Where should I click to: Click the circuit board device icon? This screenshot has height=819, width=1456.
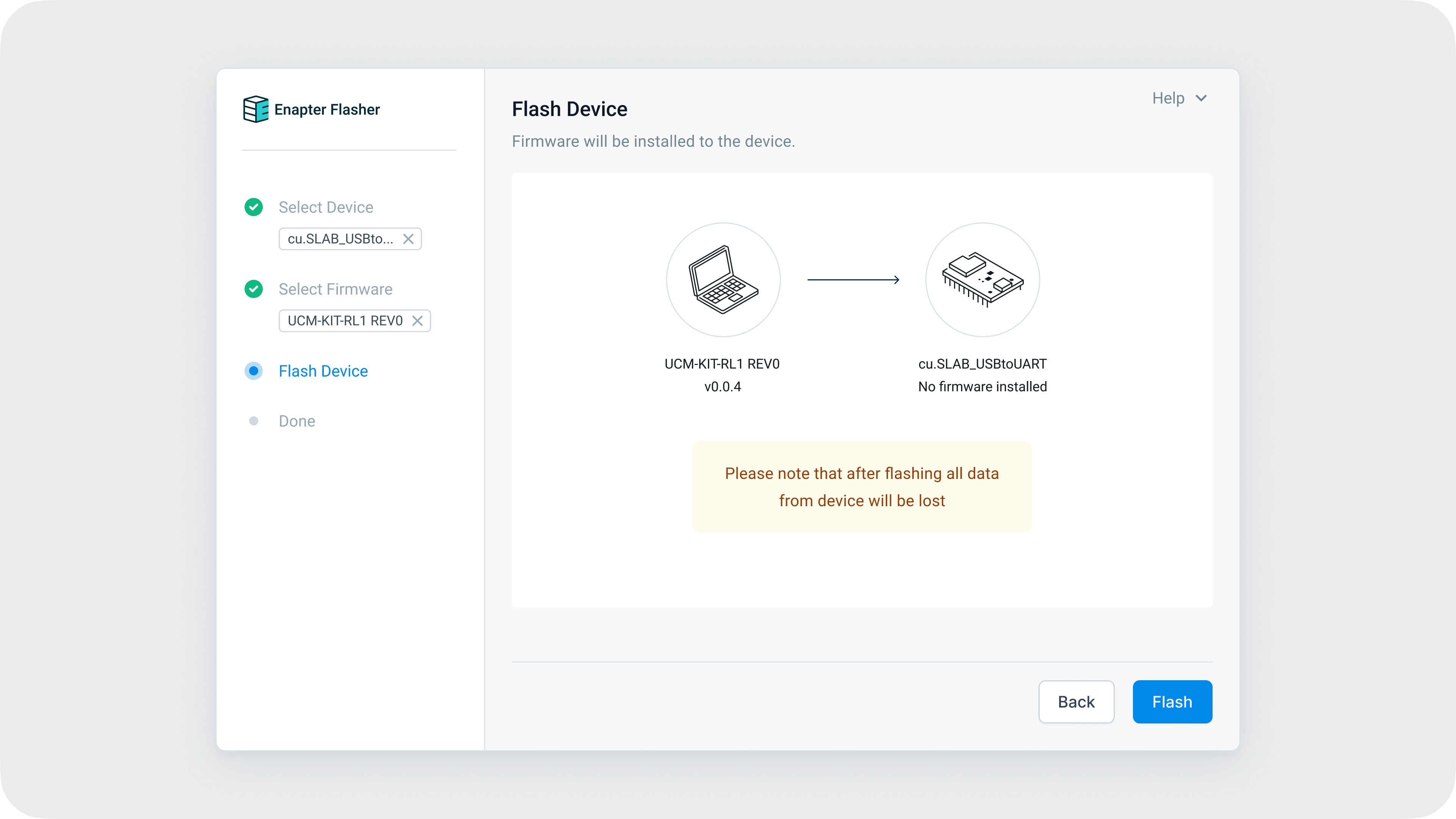click(982, 280)
